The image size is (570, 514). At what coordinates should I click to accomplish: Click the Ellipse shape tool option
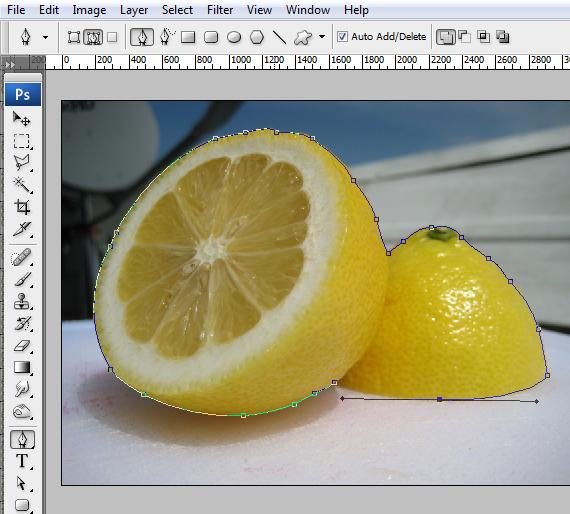click(234, 37)
